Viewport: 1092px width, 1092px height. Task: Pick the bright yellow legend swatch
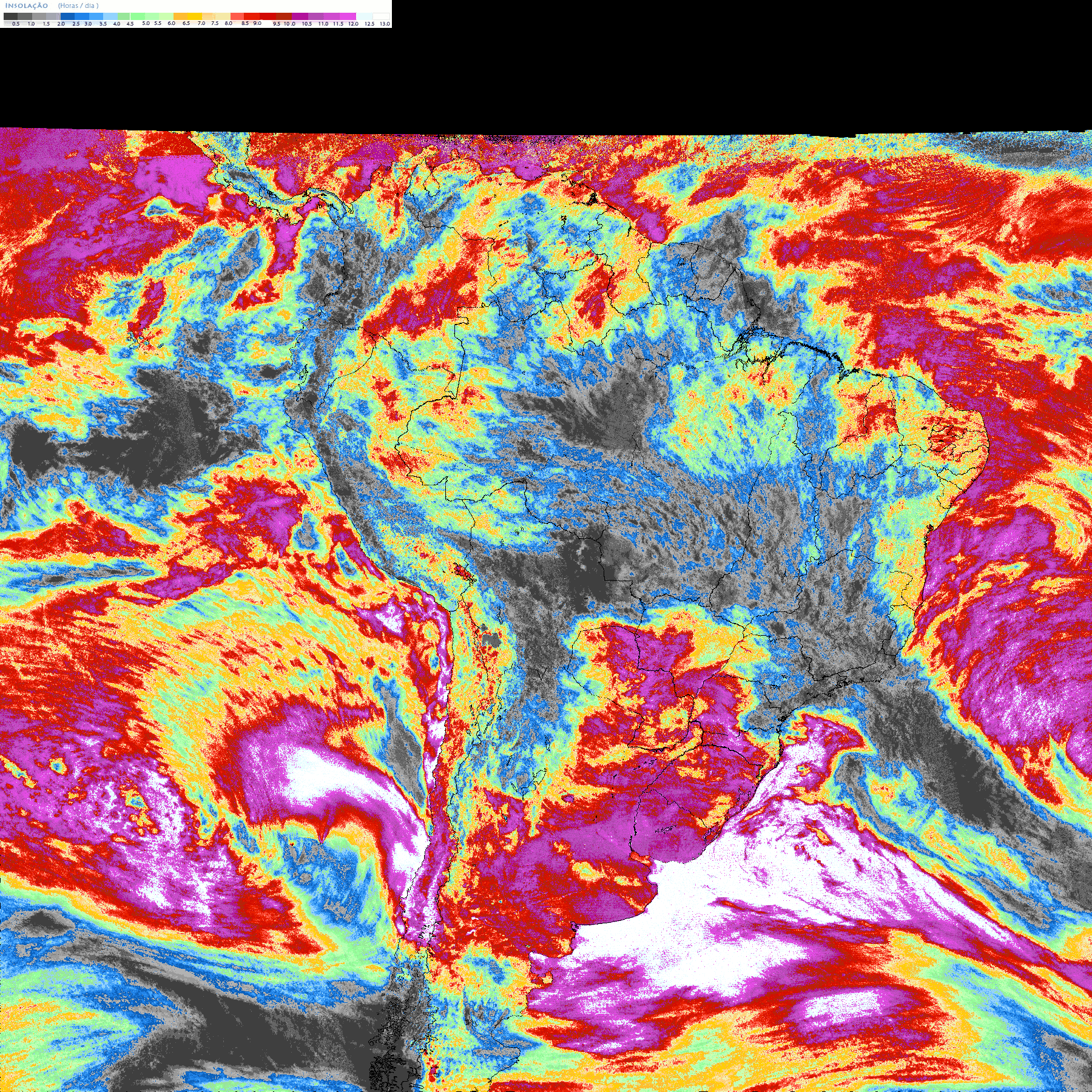[195, 16]
